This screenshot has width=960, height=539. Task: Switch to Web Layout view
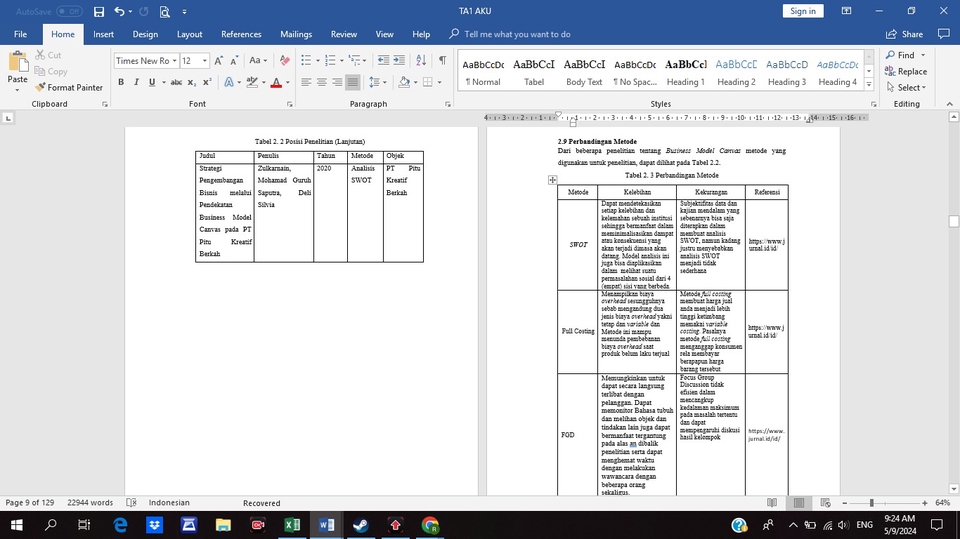tap(825, 503)
